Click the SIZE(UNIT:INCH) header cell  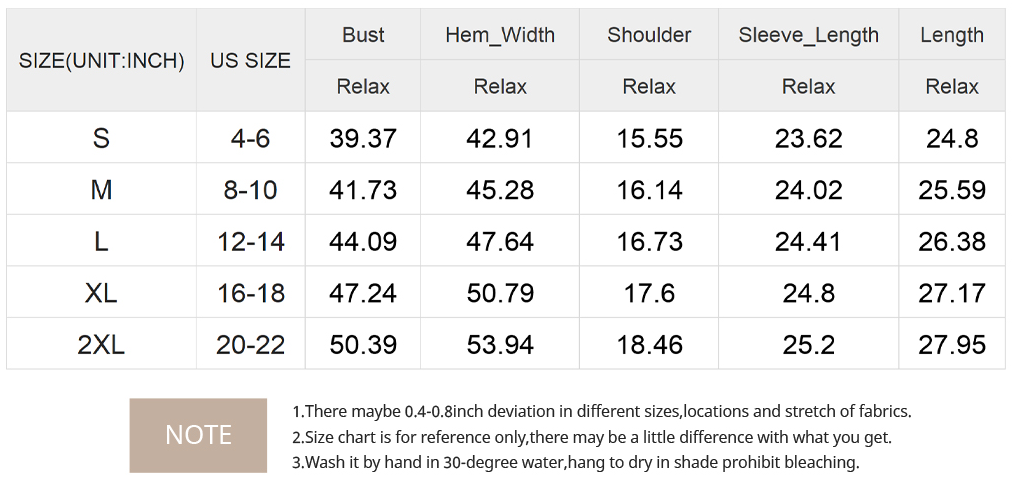click(x=102, y=60)
